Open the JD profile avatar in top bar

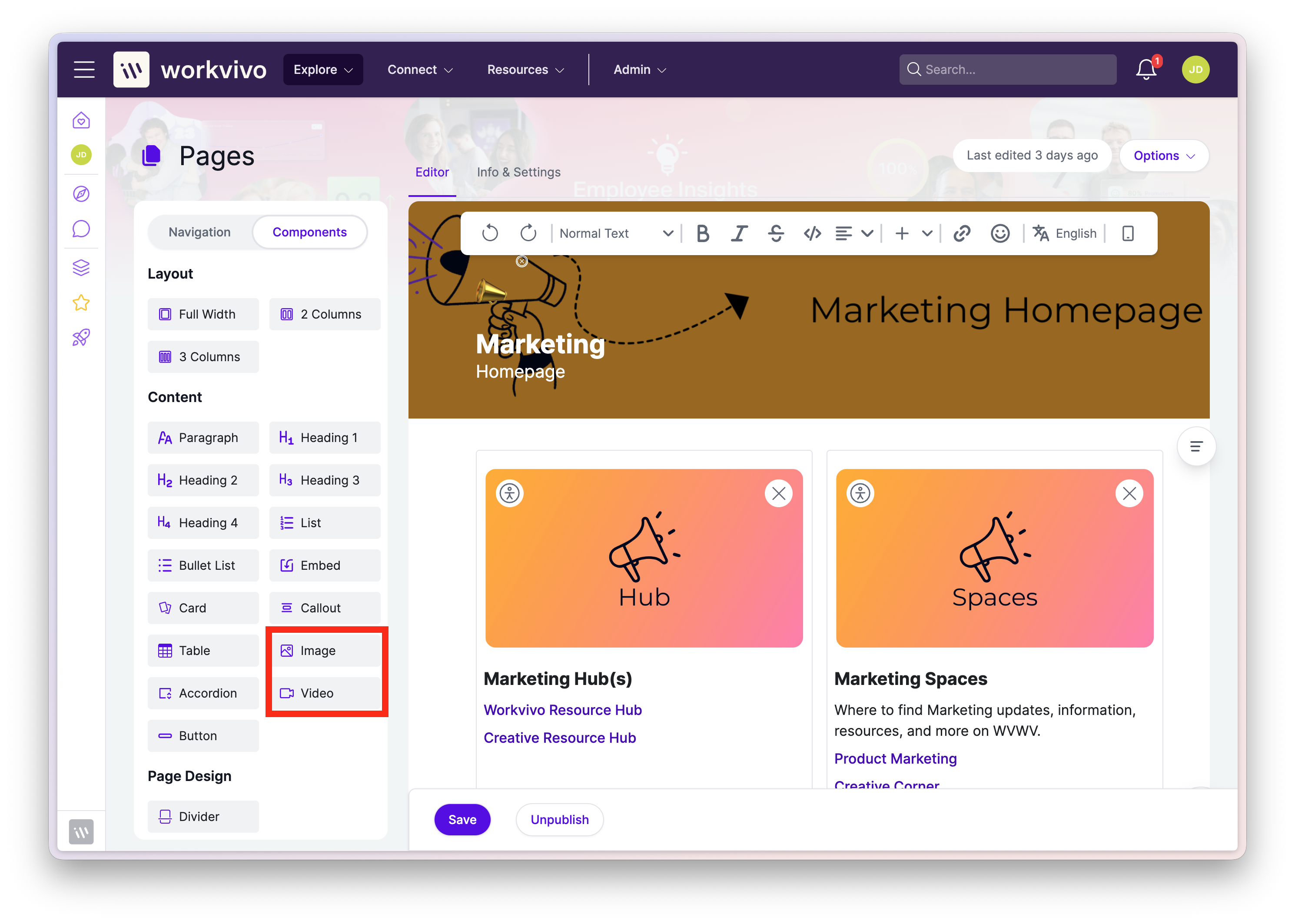(x=1195, y=70)
